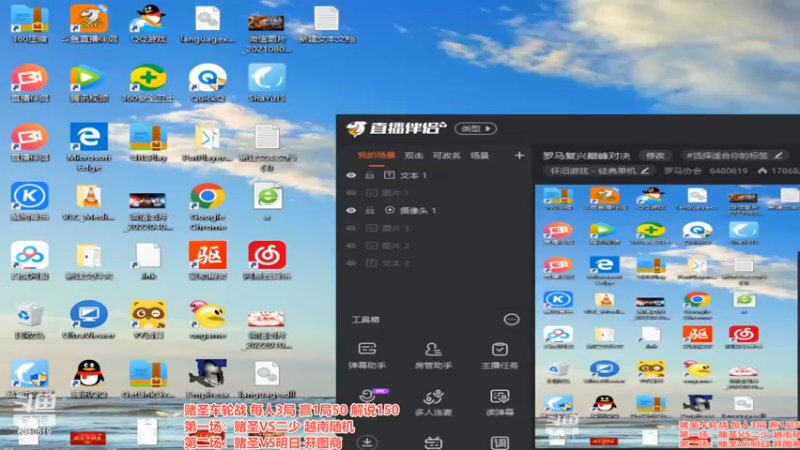Open 斗鱼直播伴侣 desktop shortcut
This screenshot has width=800, height=450.
89,24
